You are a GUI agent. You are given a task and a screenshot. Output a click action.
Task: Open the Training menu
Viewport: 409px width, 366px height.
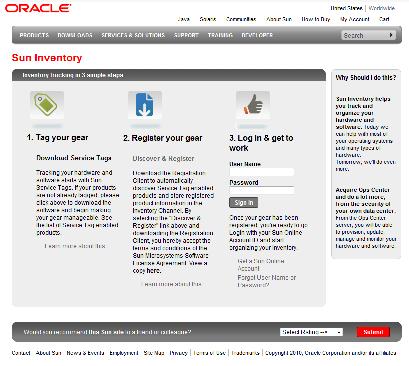[x=220, y=35]
